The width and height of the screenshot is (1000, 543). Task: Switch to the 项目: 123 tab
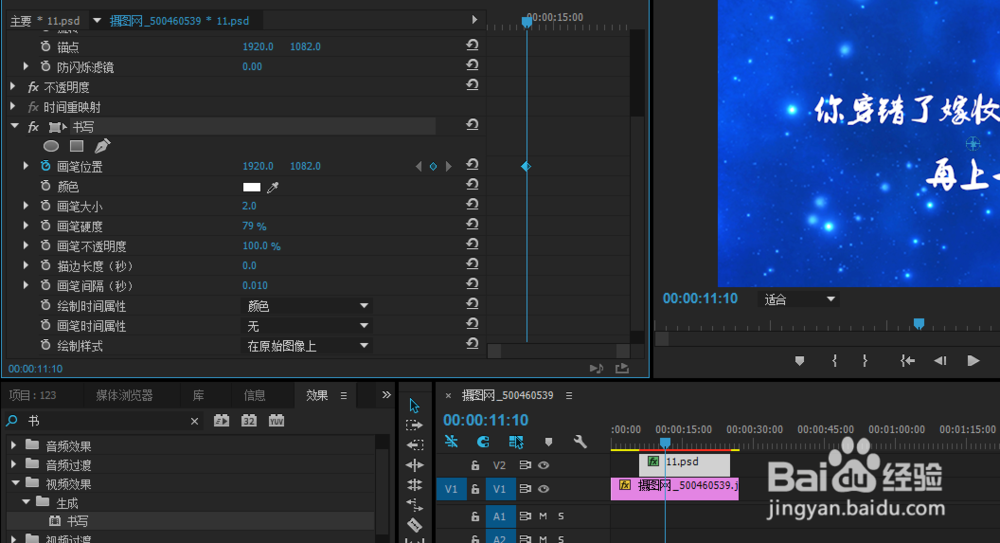coord(33,396)
